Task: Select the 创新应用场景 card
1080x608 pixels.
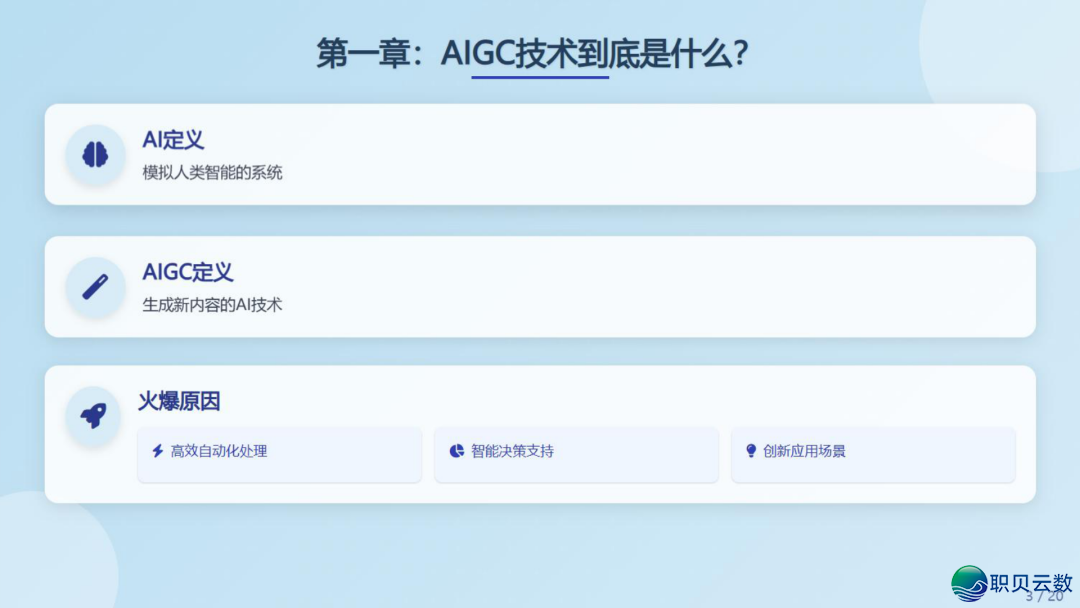Action: (873, 454)
